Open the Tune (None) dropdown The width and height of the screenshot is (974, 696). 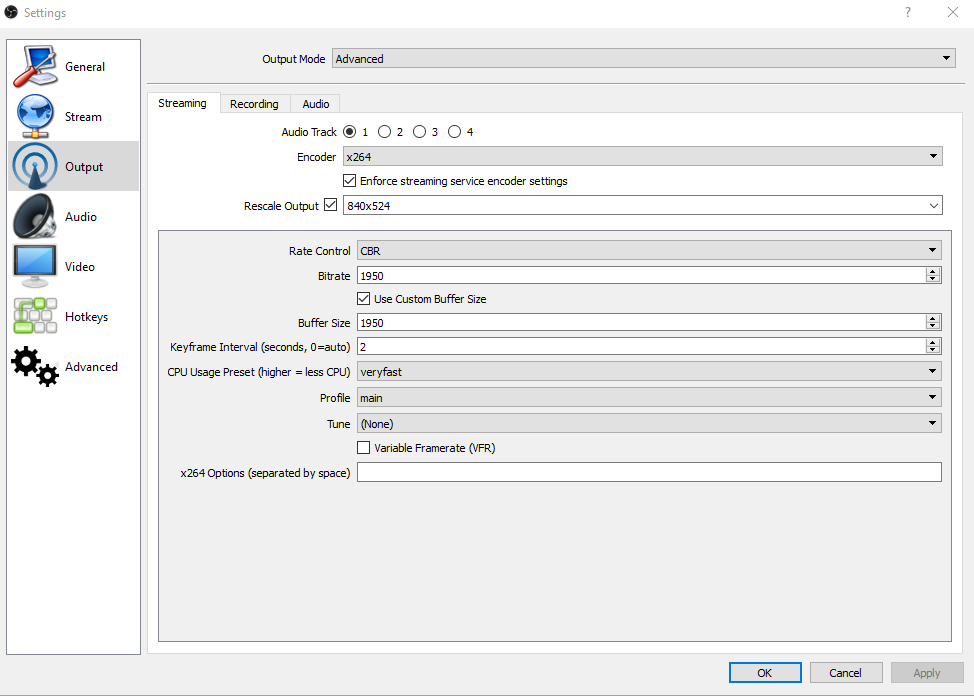pyautogui.click(x=649, y=424)
